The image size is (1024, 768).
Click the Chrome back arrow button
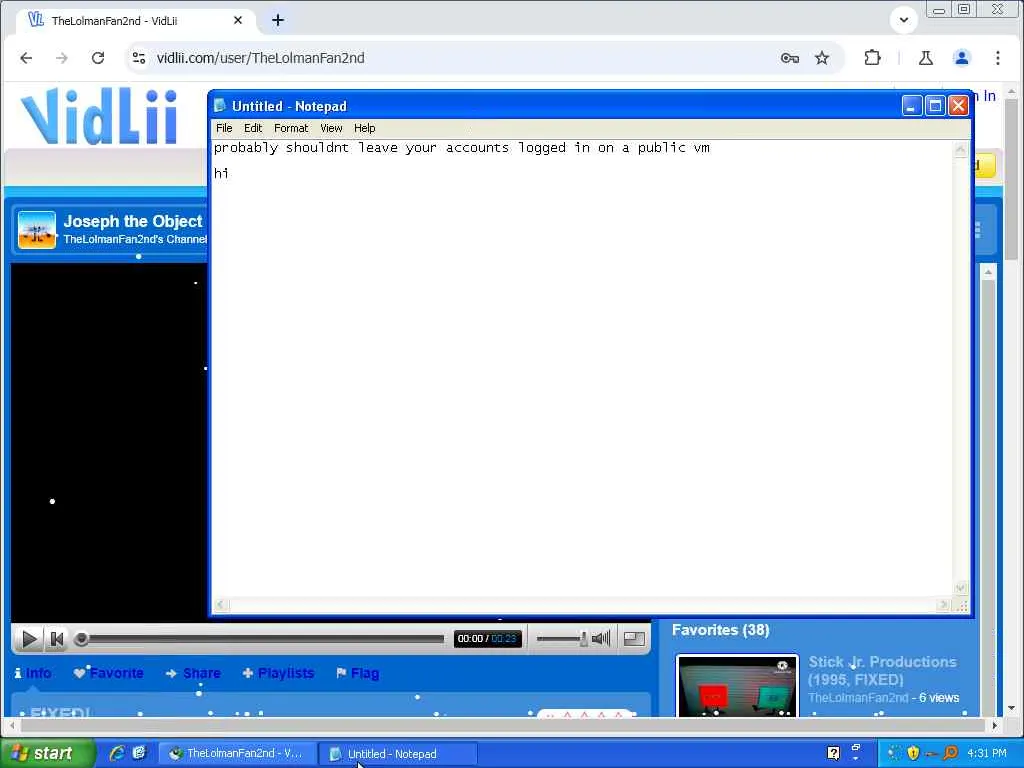26,58
